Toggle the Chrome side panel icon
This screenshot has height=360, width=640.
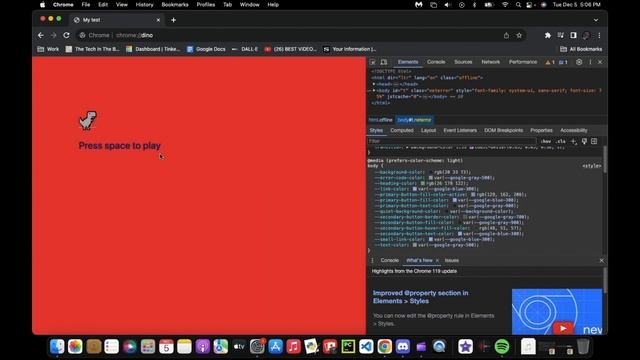tap(573, 36)
